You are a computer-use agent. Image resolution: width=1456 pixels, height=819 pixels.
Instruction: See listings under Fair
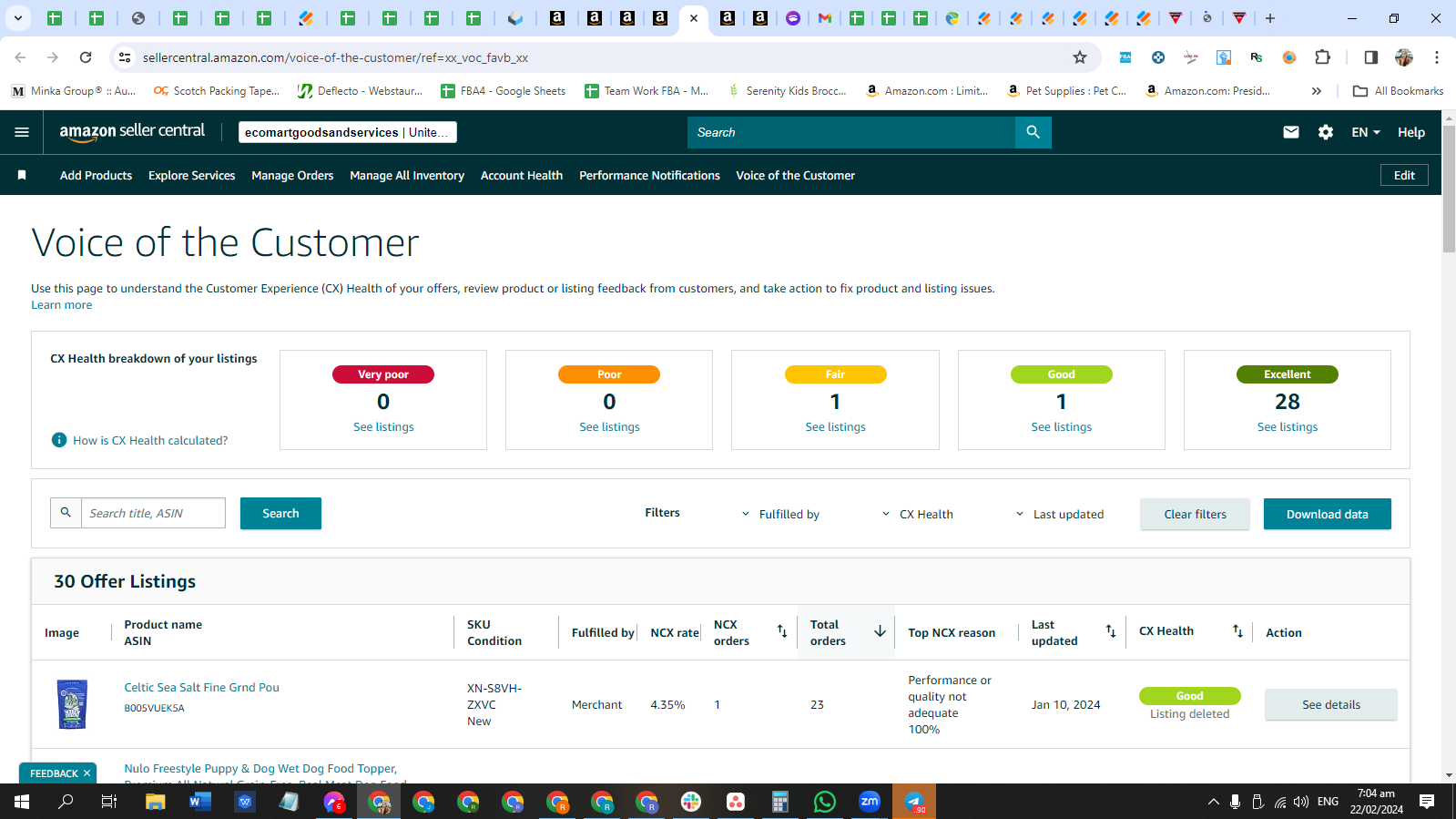tap(835, 426)
